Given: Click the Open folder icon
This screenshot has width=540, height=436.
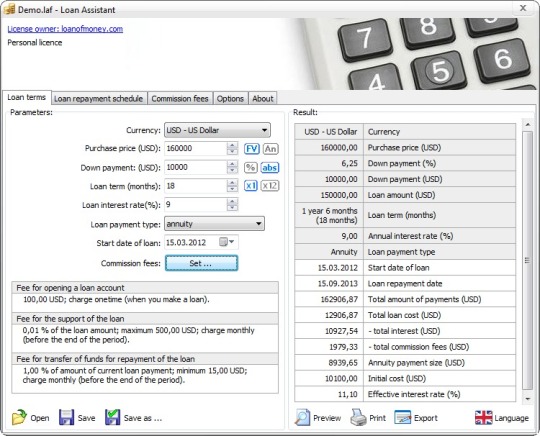Looking at the screenshot, I should (19, 417).
